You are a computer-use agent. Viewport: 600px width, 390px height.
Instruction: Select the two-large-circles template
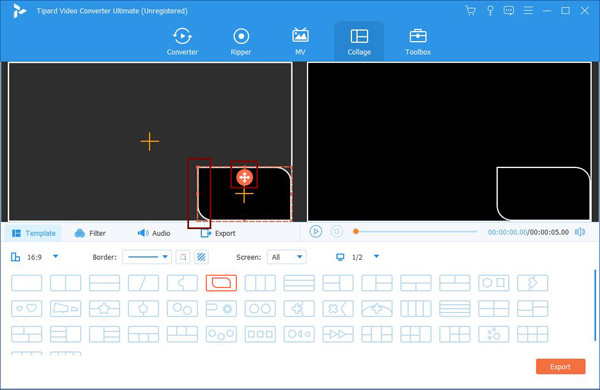pyautogui.click(x=260, y=308)
